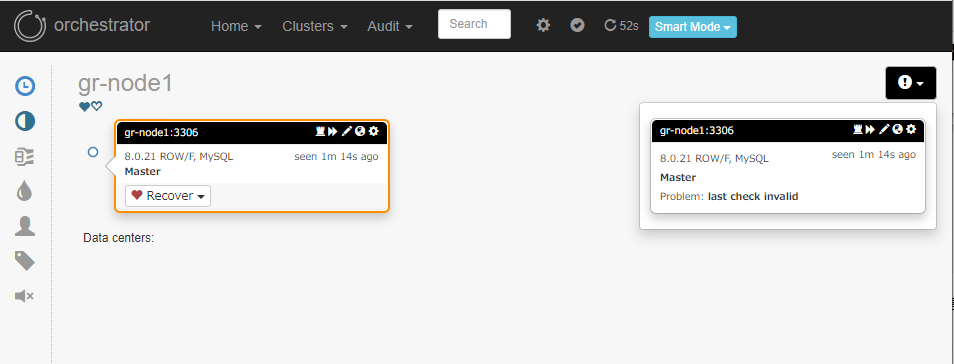Viewport: 954px width, 364px height.
Task: Click the checkmark circle icon in the navbar
Action: tap(577, 25)
